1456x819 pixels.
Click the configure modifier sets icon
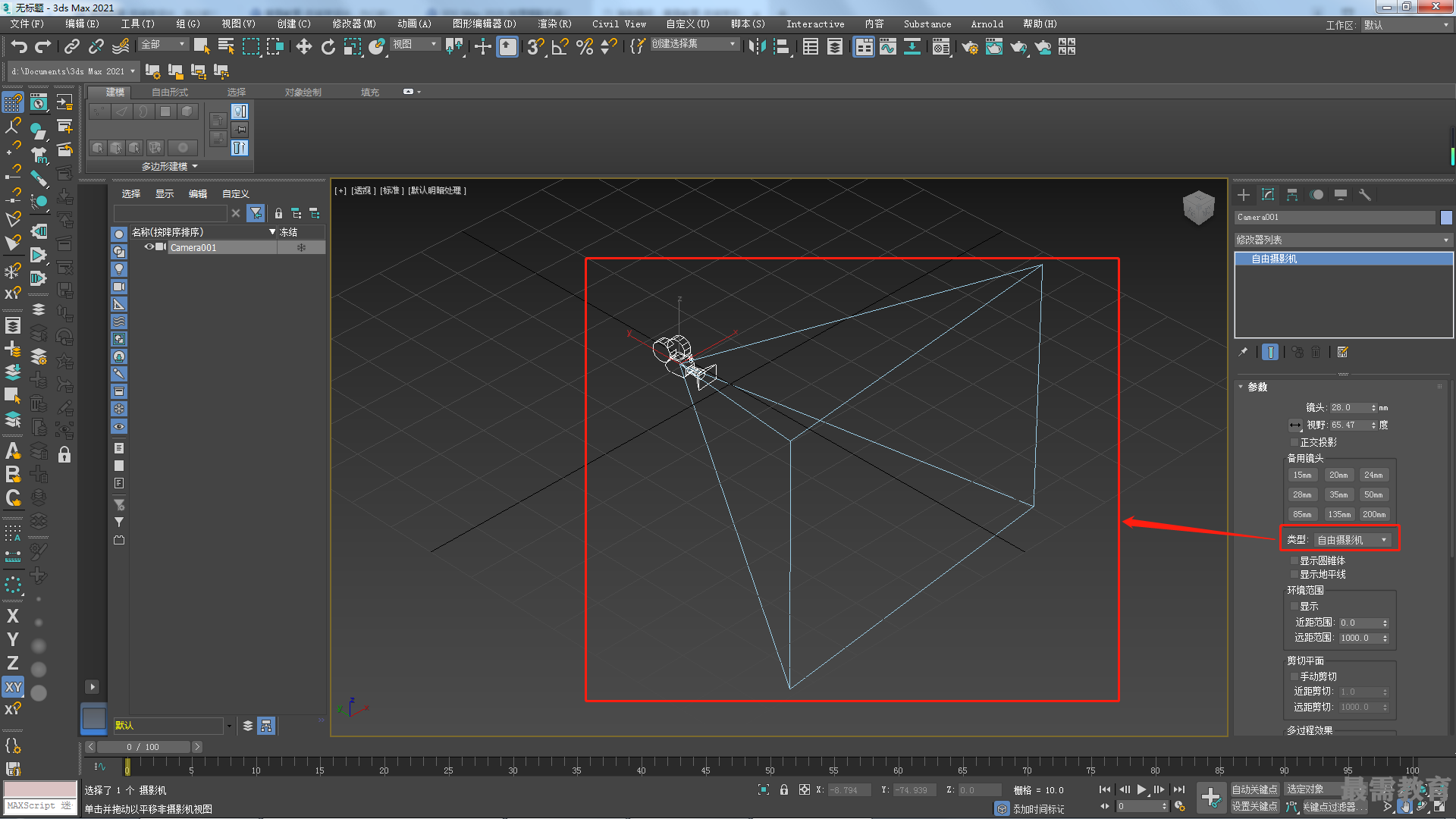point(1343,352)
